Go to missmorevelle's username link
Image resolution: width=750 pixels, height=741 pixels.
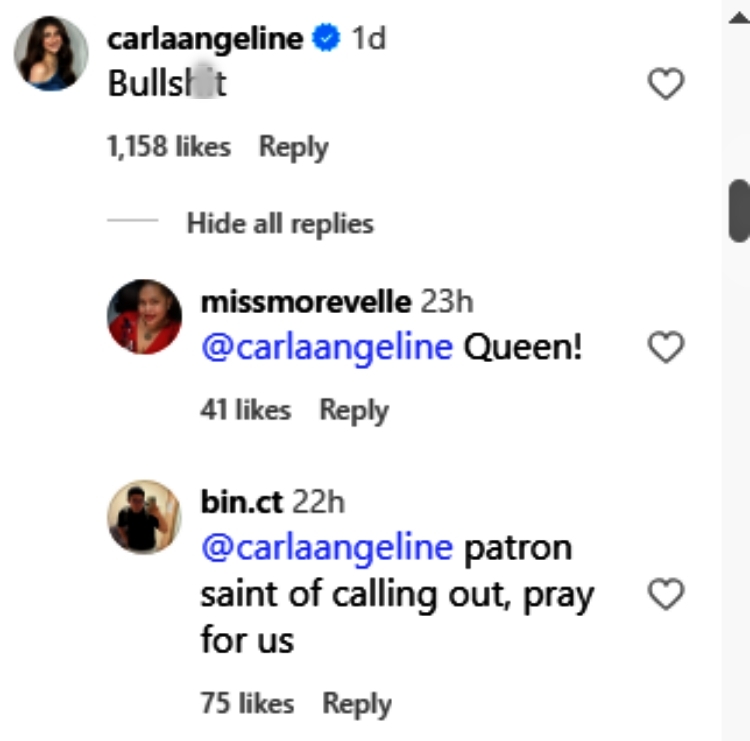[x=305, y=302]
